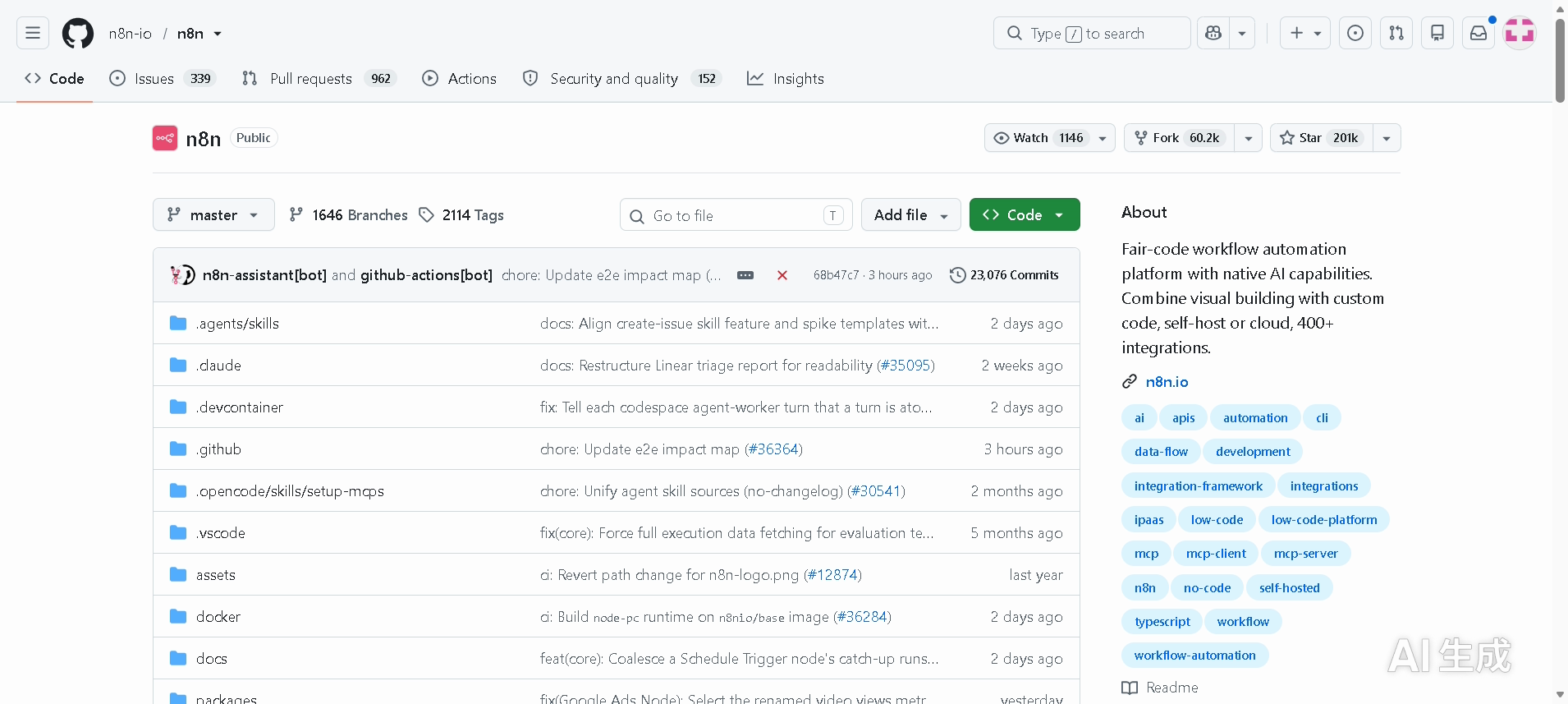The width and height of the screenshot is (1568, 704).
Task: Open the Create new plus dropdown
Action: coord(1305,33)
